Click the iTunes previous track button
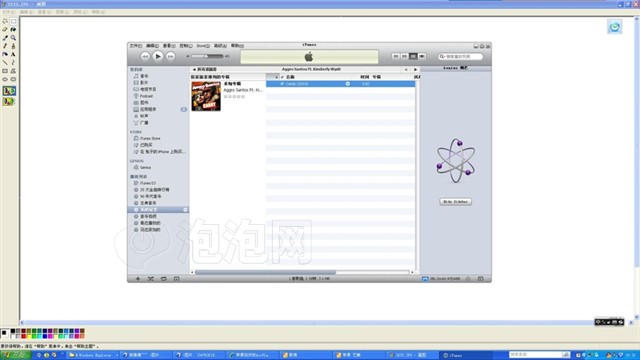Image resolution: width=640 pixels, height=360 pixels. [145, 56]
